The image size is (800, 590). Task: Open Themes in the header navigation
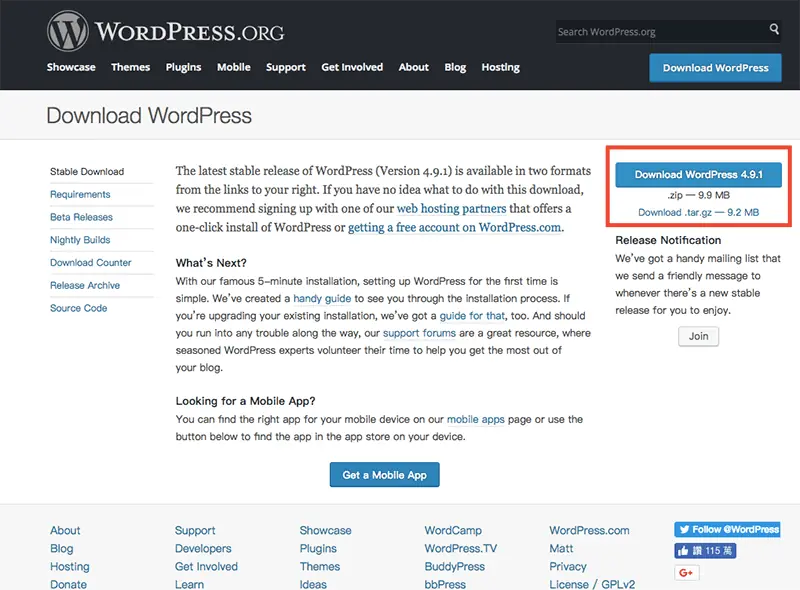click(131, 67)
